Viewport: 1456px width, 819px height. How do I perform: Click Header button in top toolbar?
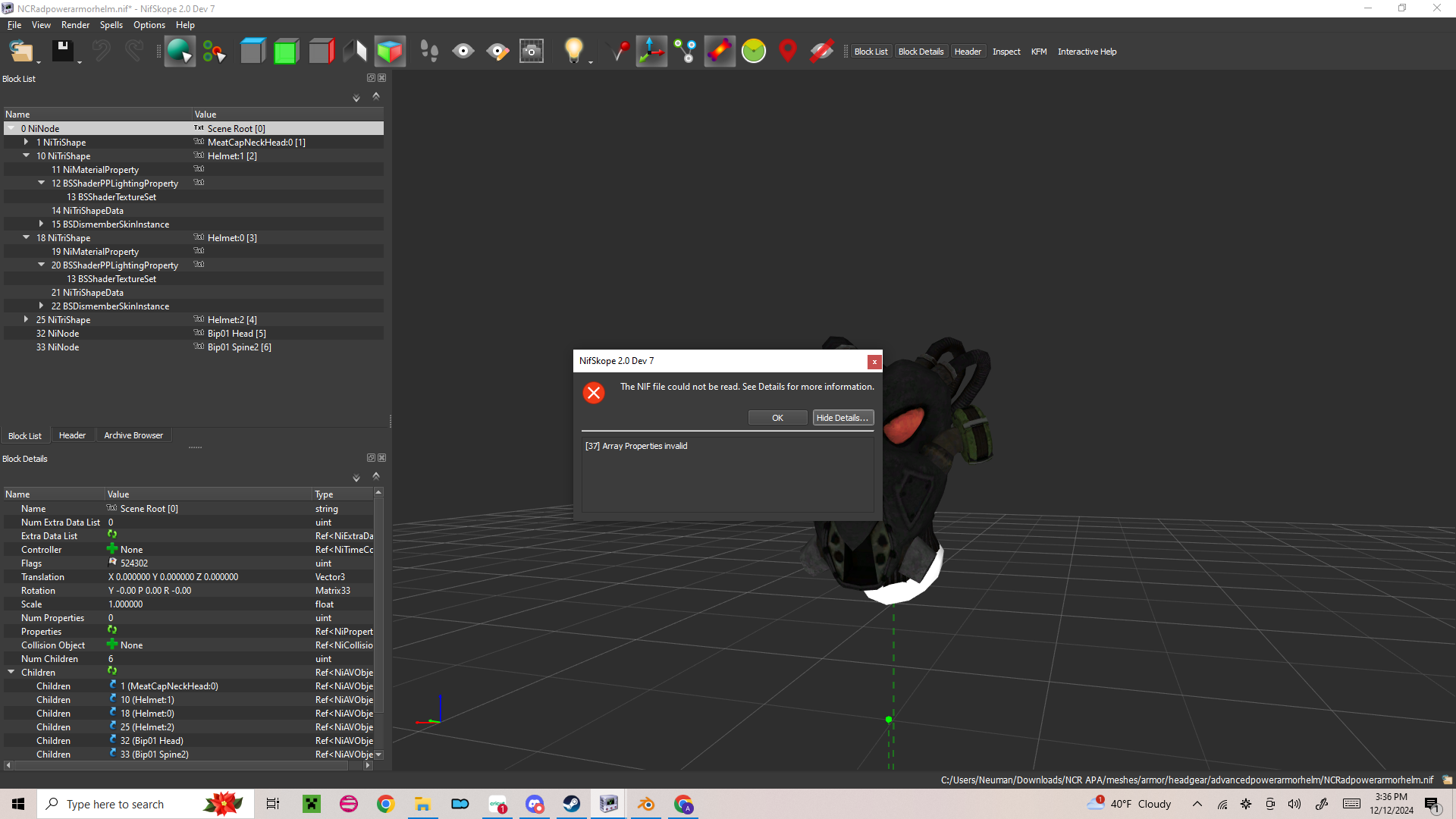(968, 52)
